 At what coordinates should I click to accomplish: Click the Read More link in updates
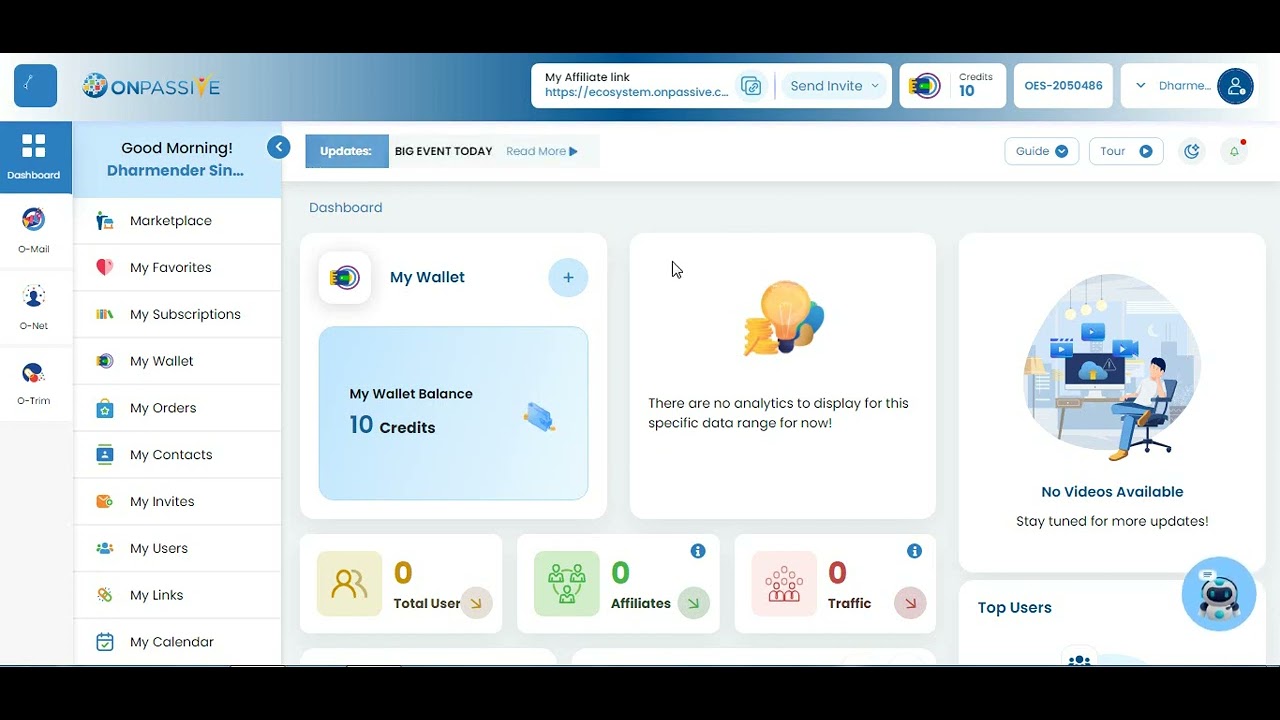541,151
